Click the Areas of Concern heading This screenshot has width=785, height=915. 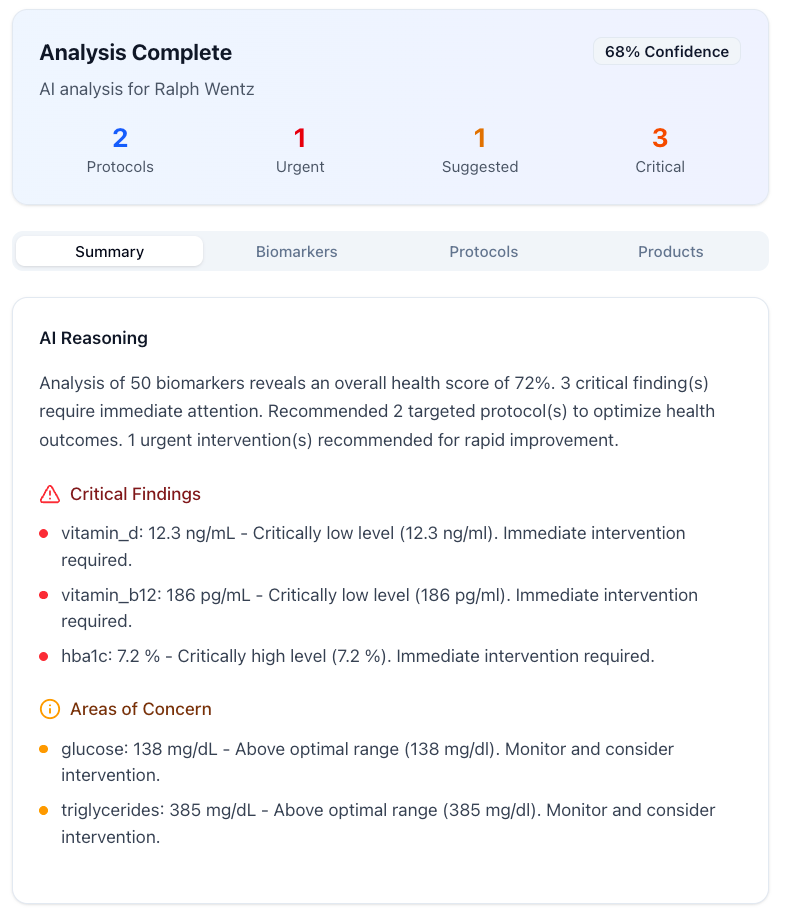point(141,709)
